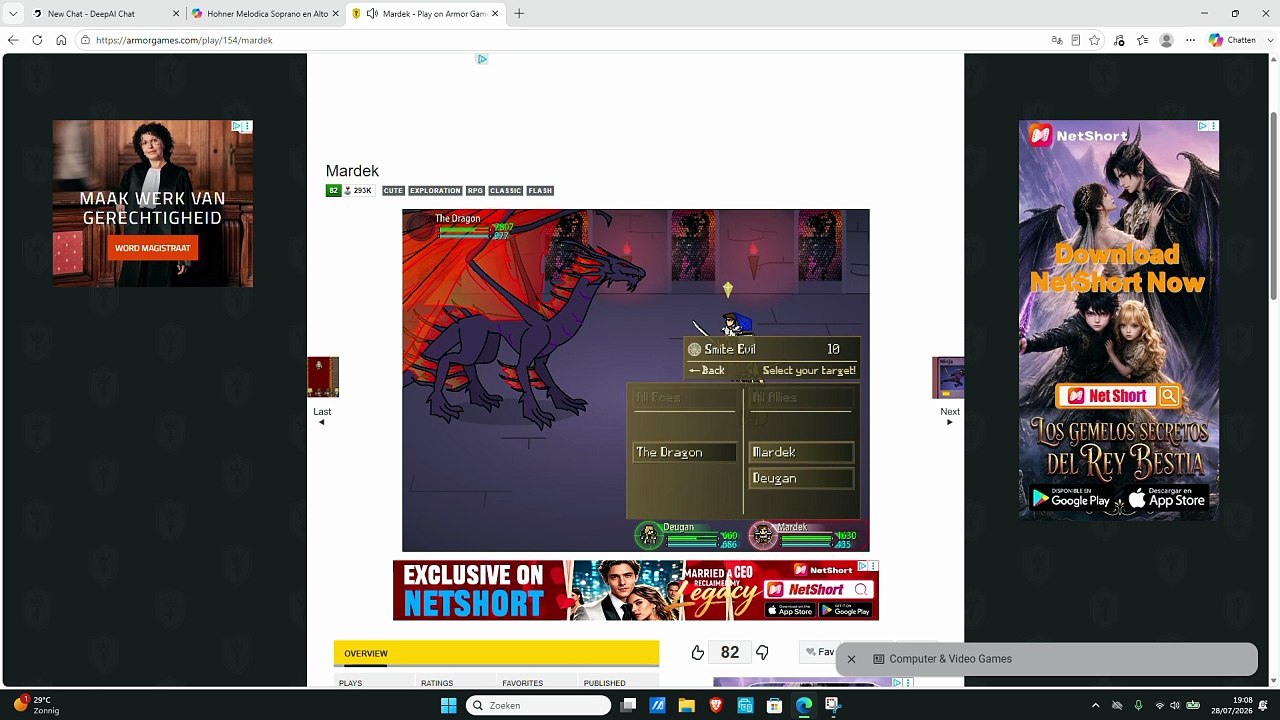Viewport: 1280px width, 720px height.
Task: Add Mardek to favorites with Fav button
Action: [820, 652]
